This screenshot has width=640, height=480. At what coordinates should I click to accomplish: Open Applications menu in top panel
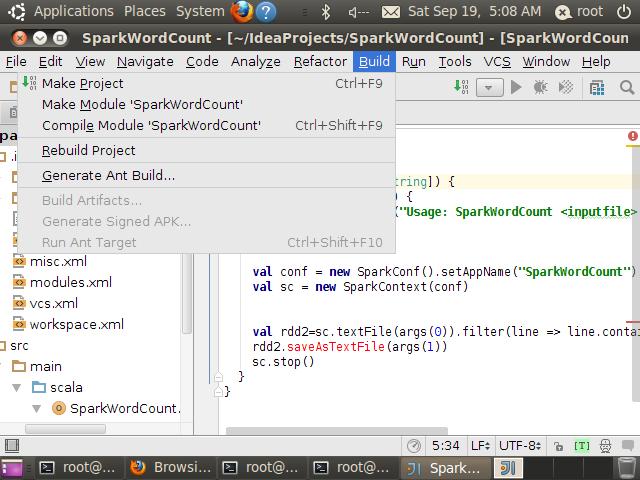pyautogui.click(x=73, y=11)
